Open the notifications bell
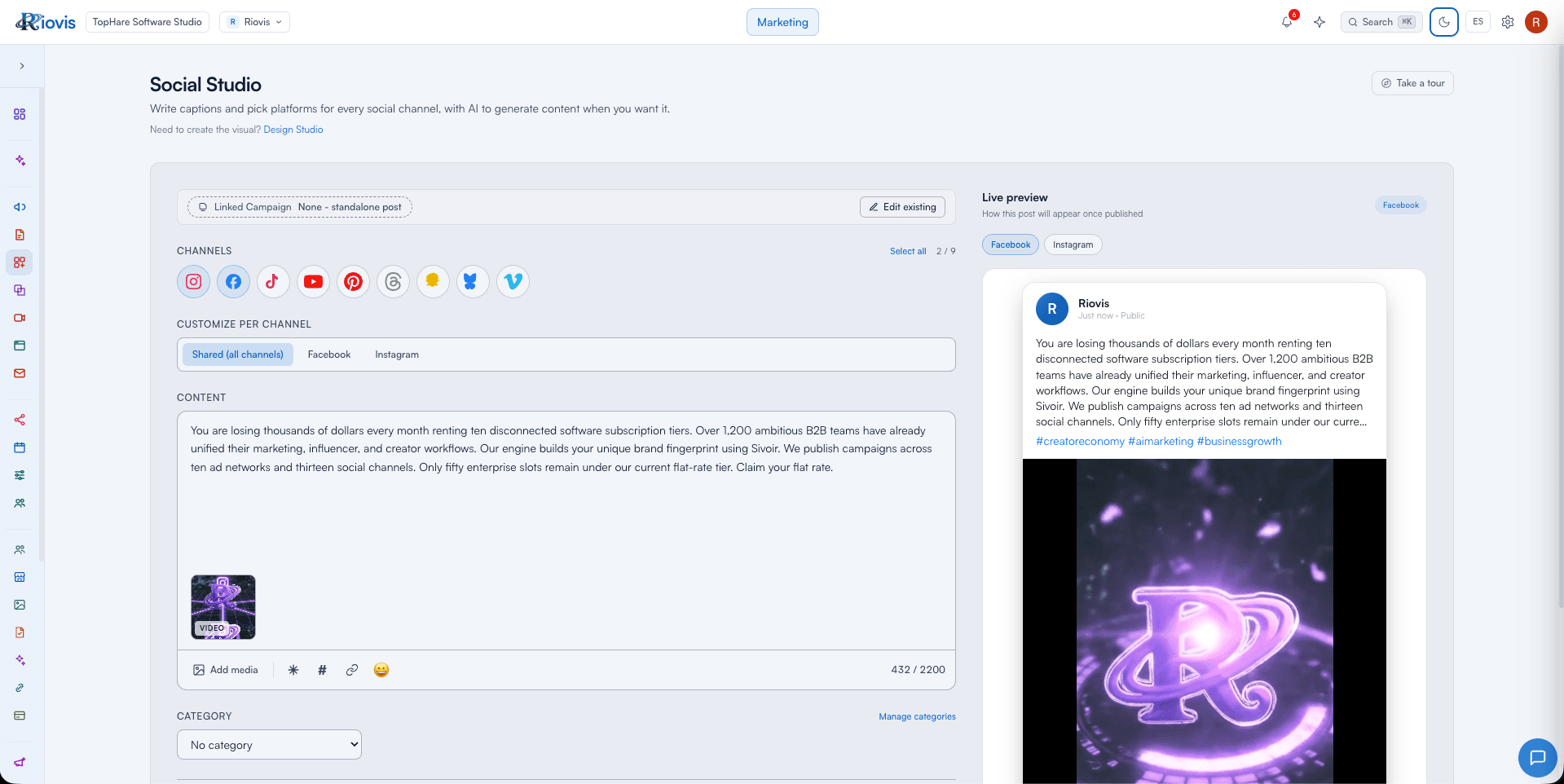 (1287, 22)
